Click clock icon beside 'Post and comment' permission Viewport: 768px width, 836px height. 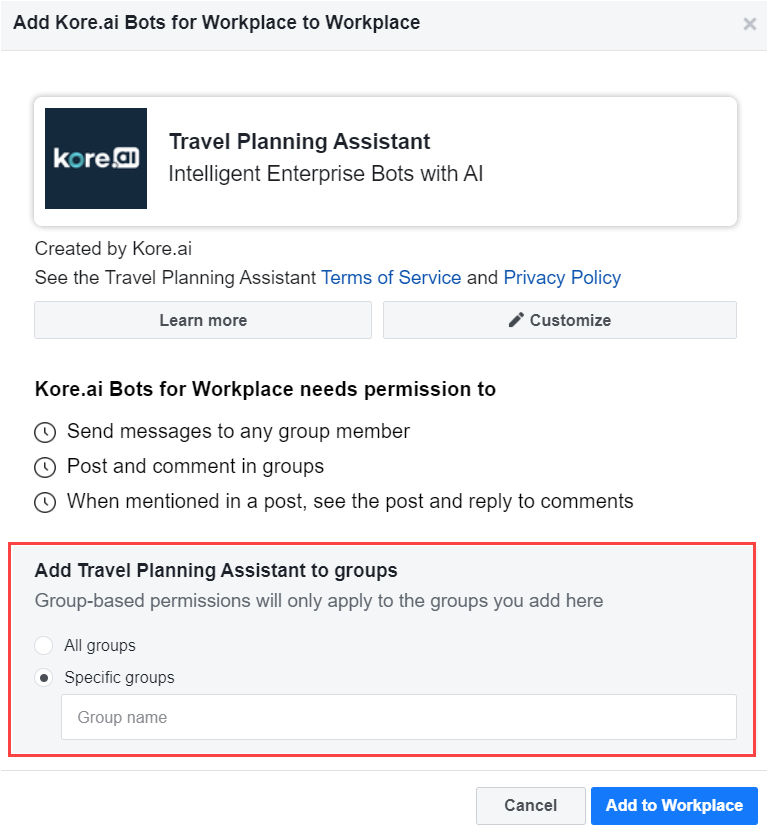point(45,467)
